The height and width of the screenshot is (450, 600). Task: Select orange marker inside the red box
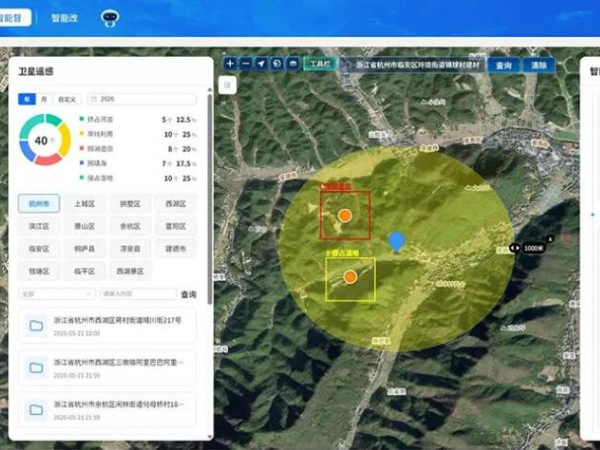[345, 216]
